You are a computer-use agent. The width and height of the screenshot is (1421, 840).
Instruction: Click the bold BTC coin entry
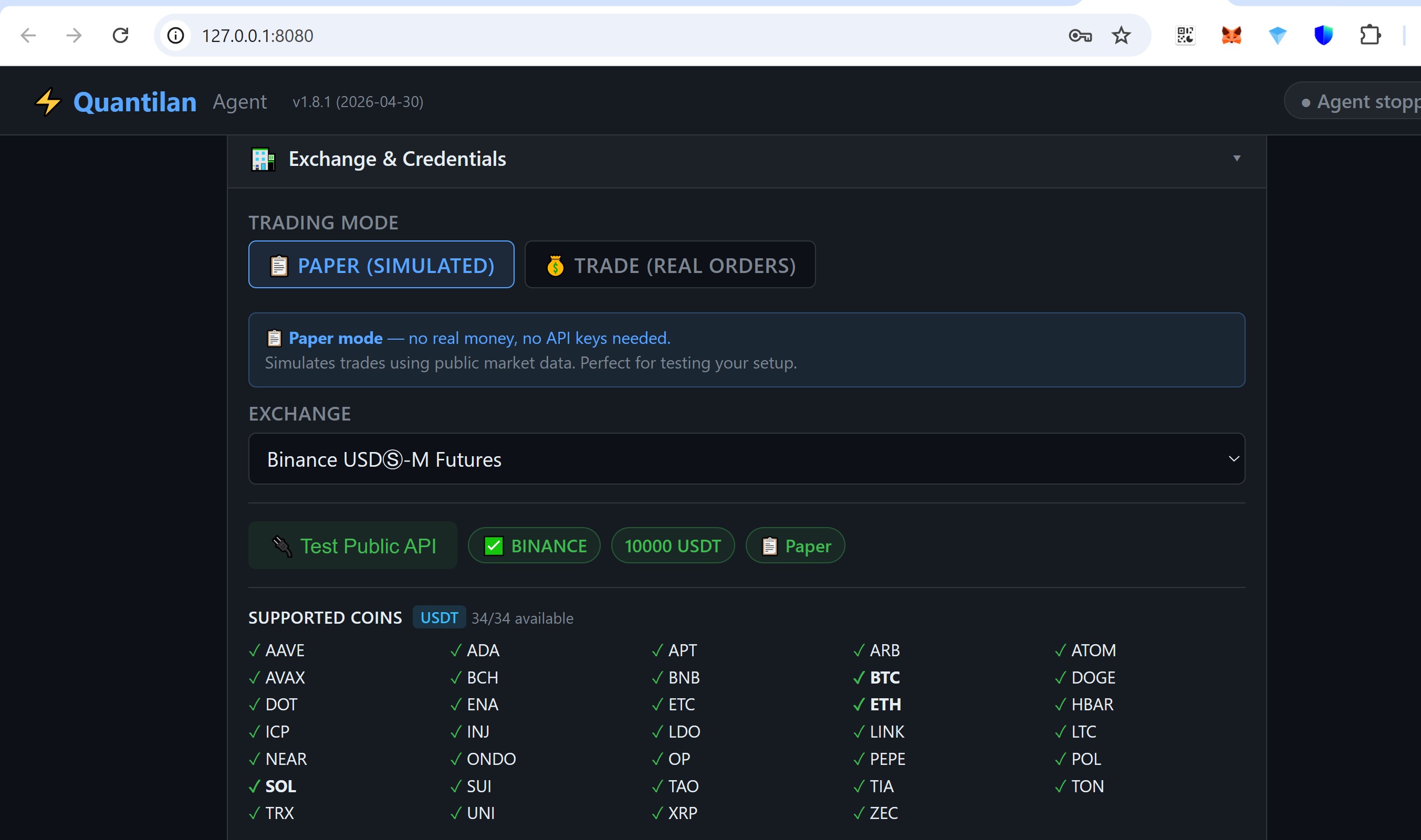tap(877, 678)
